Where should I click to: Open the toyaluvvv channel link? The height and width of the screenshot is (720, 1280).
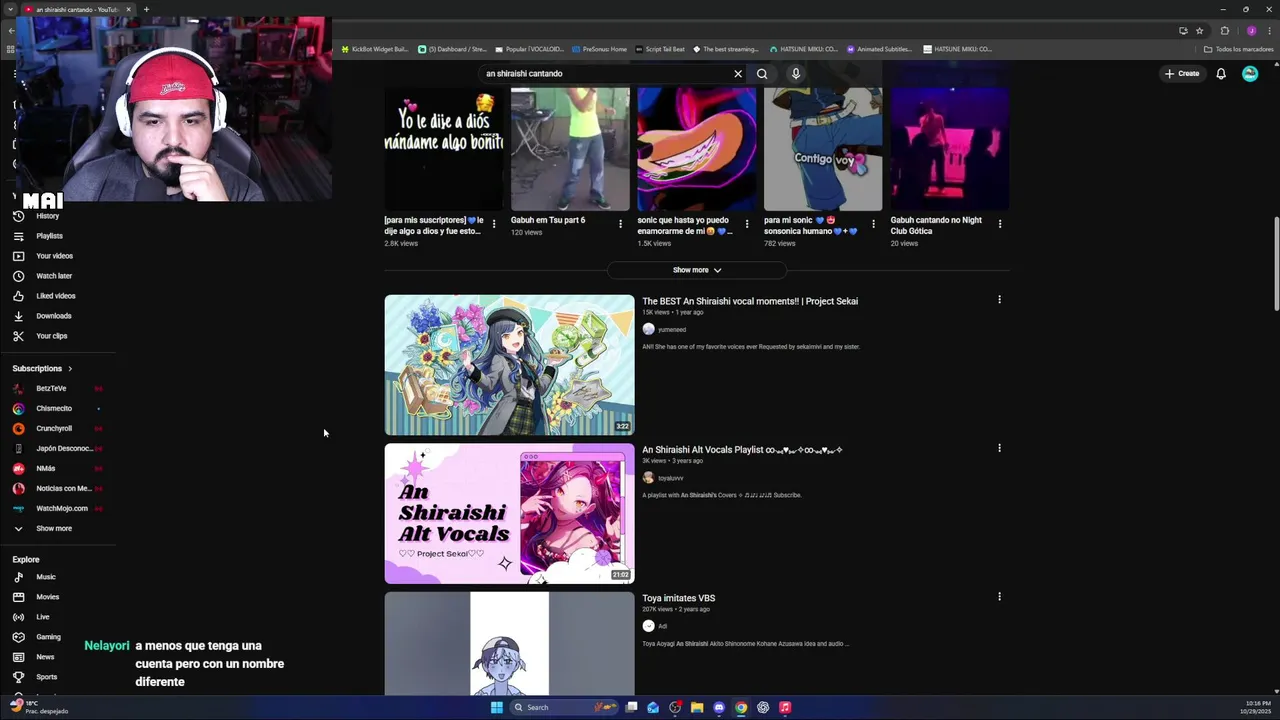670,478
